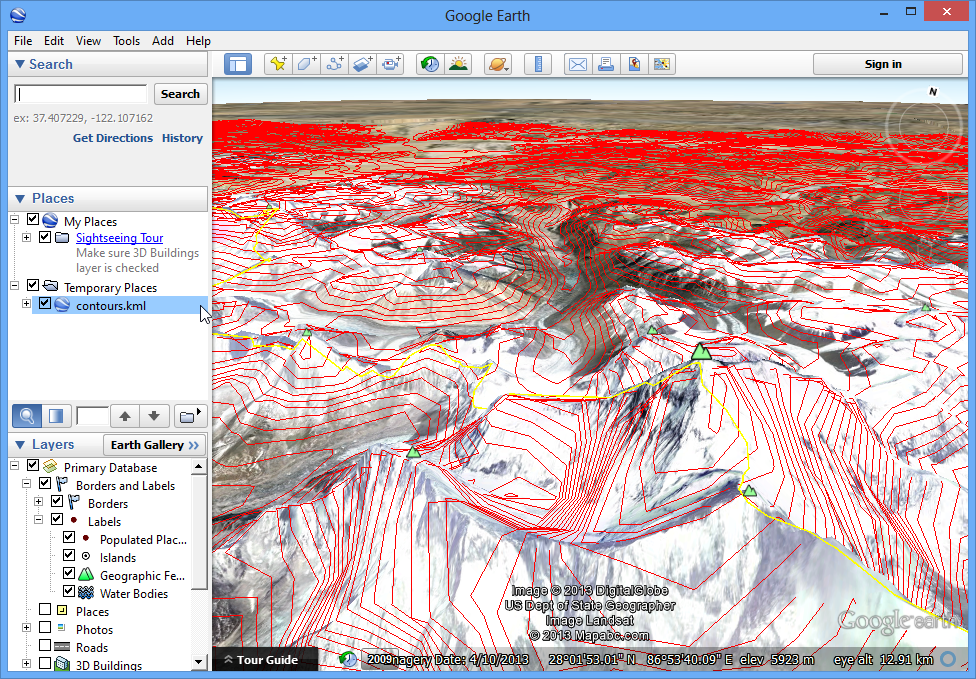This screenshot has height=679, width=976.
Task: Turn off Geographic Features layer checkbox
Action: click(69, 574)
